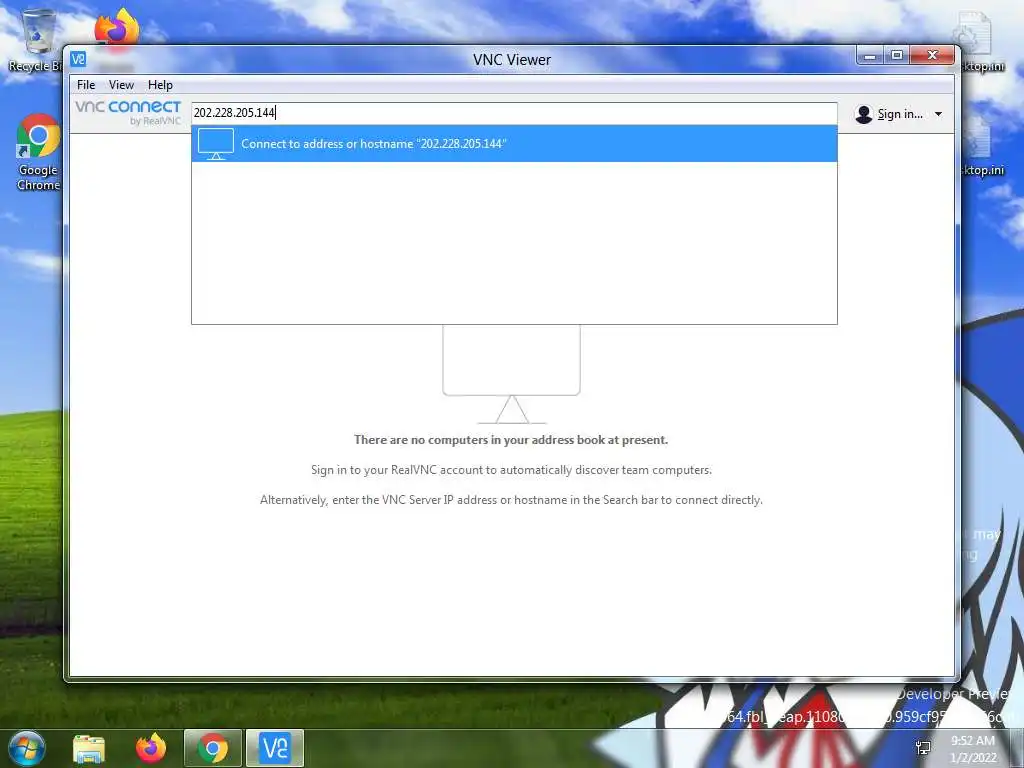Screen dimensions: 1024x768
Task: Click the taskbar clock showing 9:52 AM
Action: click(x=973, y=749)
